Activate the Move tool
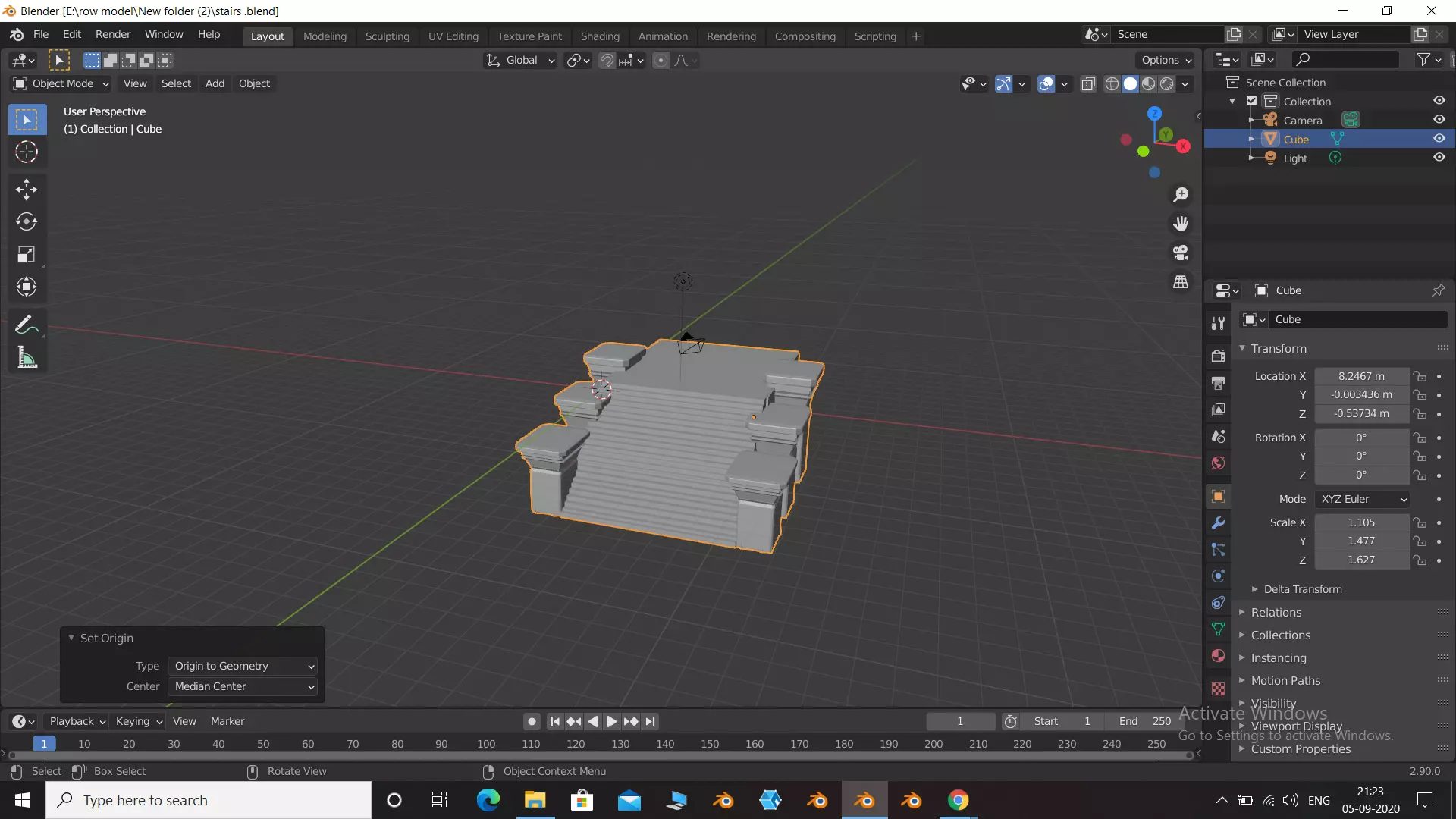 [x=27, y=190]
